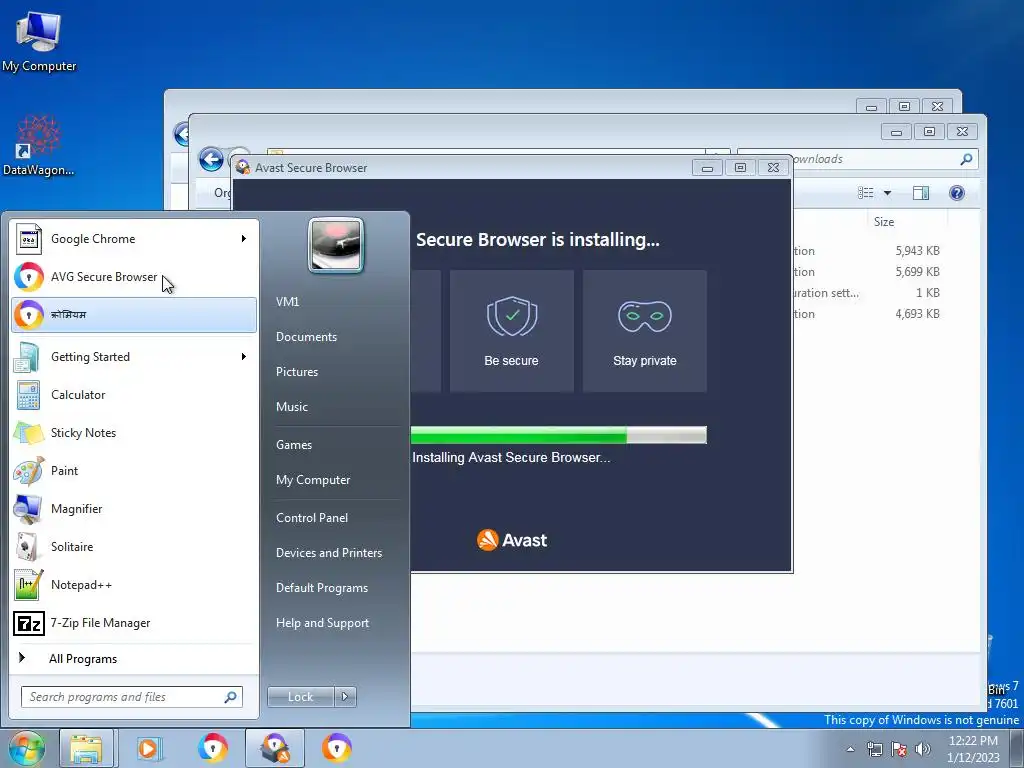Open DataWagon desktop shortcut
1024x768 pixels.
[39, 146]
